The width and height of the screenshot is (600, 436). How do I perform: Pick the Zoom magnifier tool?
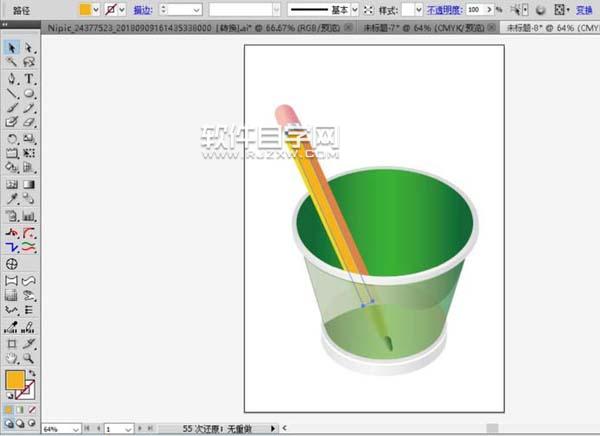tap(29, 357)
